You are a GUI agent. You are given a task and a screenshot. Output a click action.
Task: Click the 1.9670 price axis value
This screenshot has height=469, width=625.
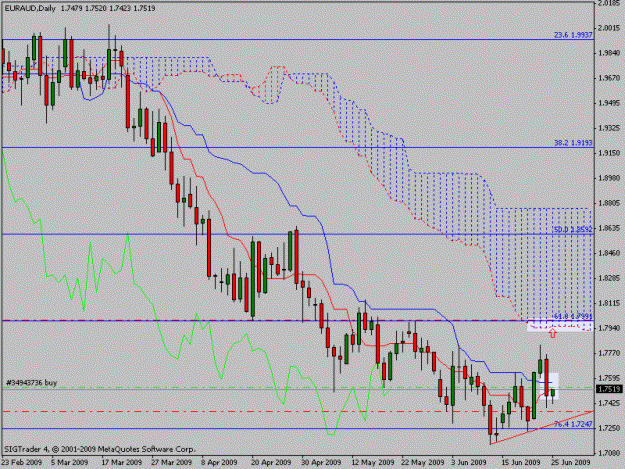609,78
